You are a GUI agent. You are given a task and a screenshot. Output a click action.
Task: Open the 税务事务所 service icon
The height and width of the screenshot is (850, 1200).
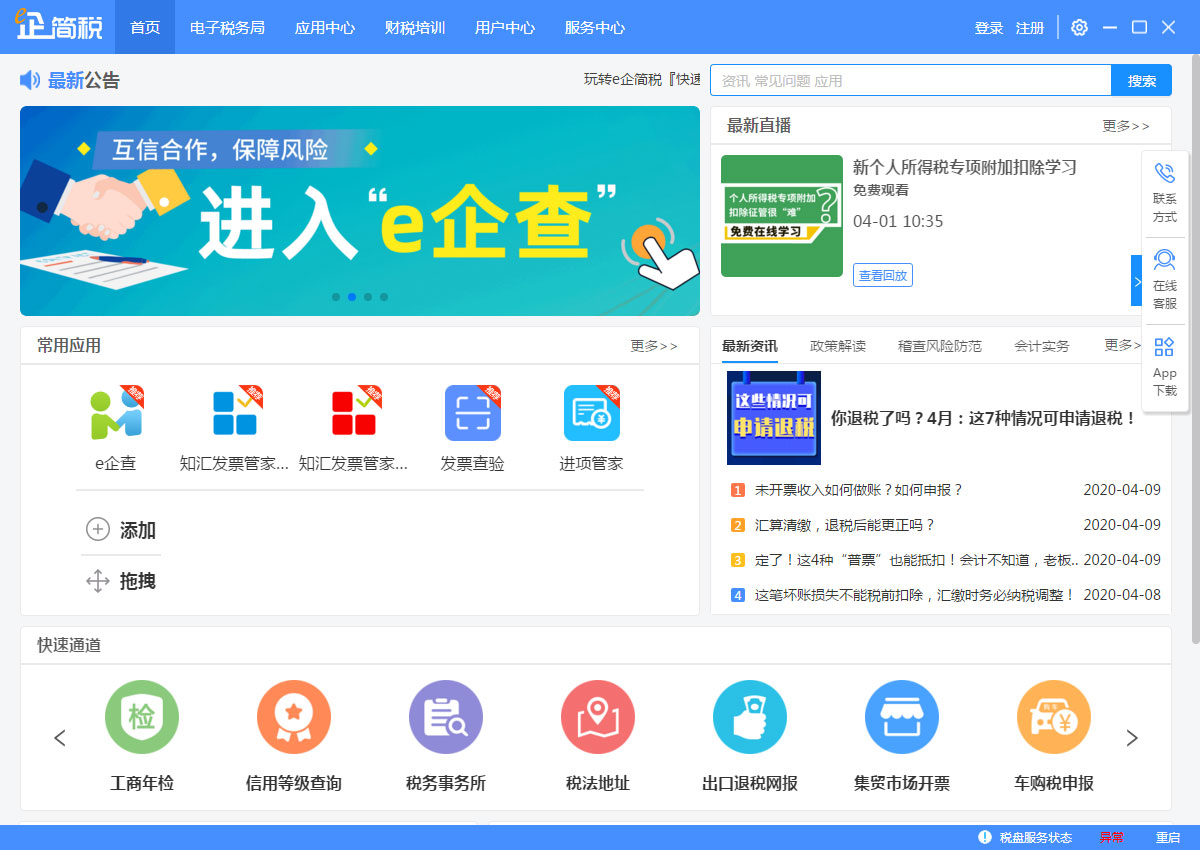pos(445,717)
